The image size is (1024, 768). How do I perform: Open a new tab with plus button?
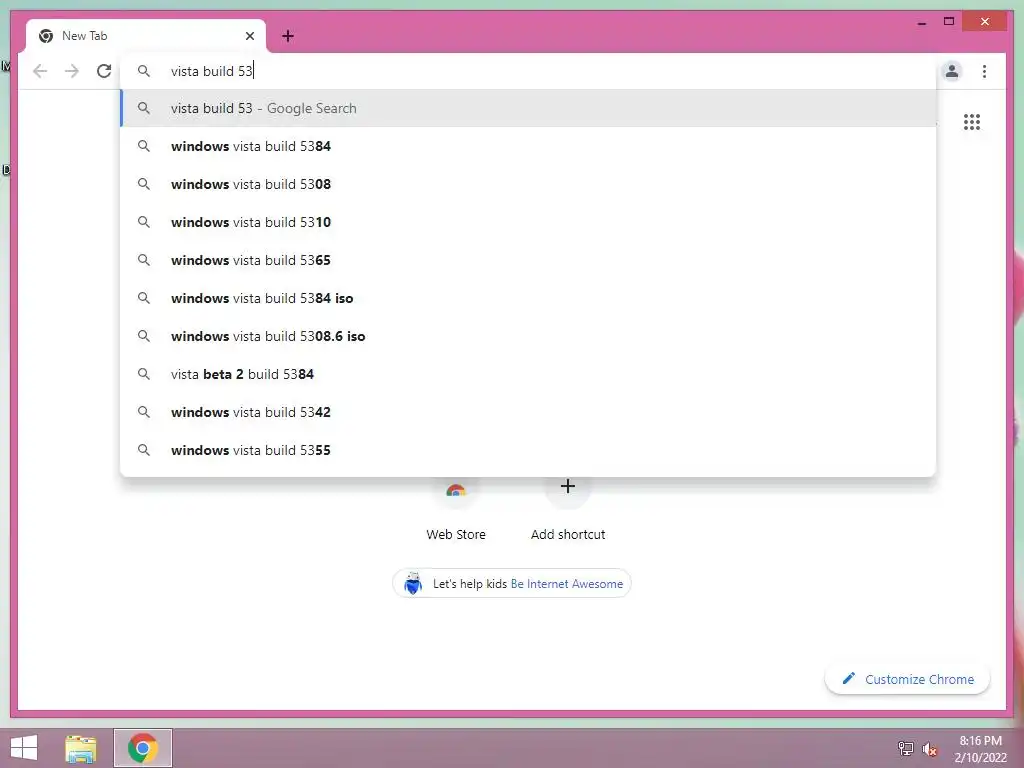[x=288, y=36]
